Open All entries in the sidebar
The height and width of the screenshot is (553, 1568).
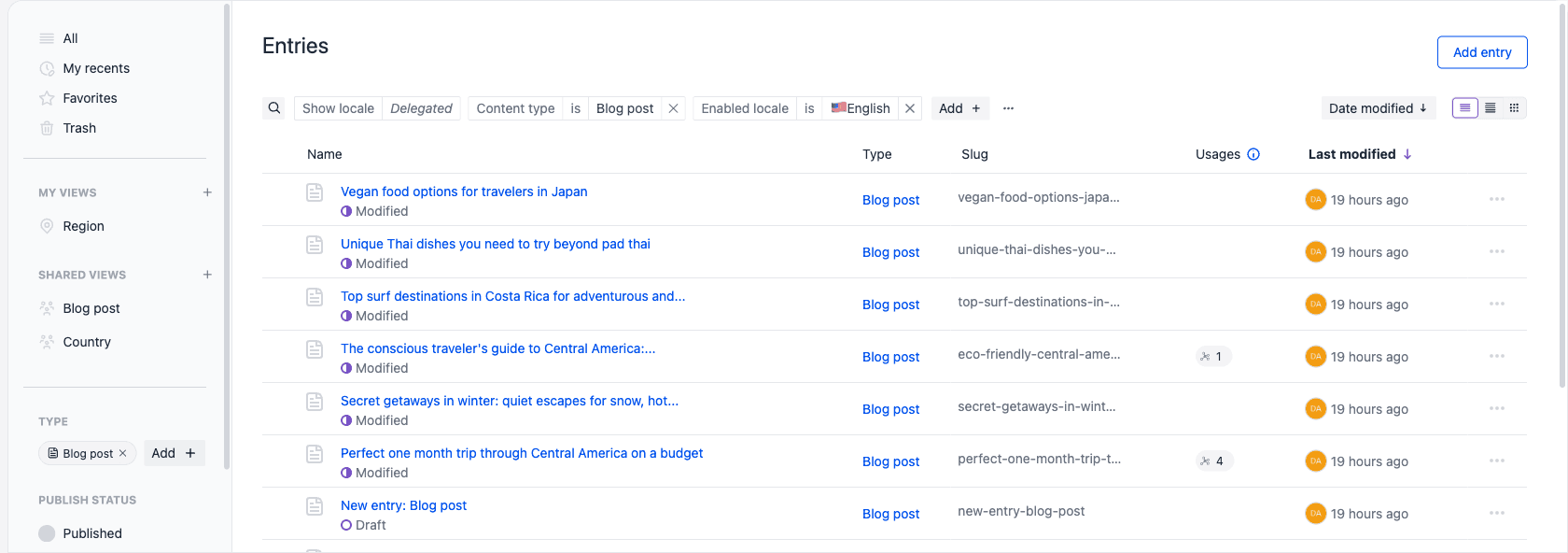[x=70, y=38]
